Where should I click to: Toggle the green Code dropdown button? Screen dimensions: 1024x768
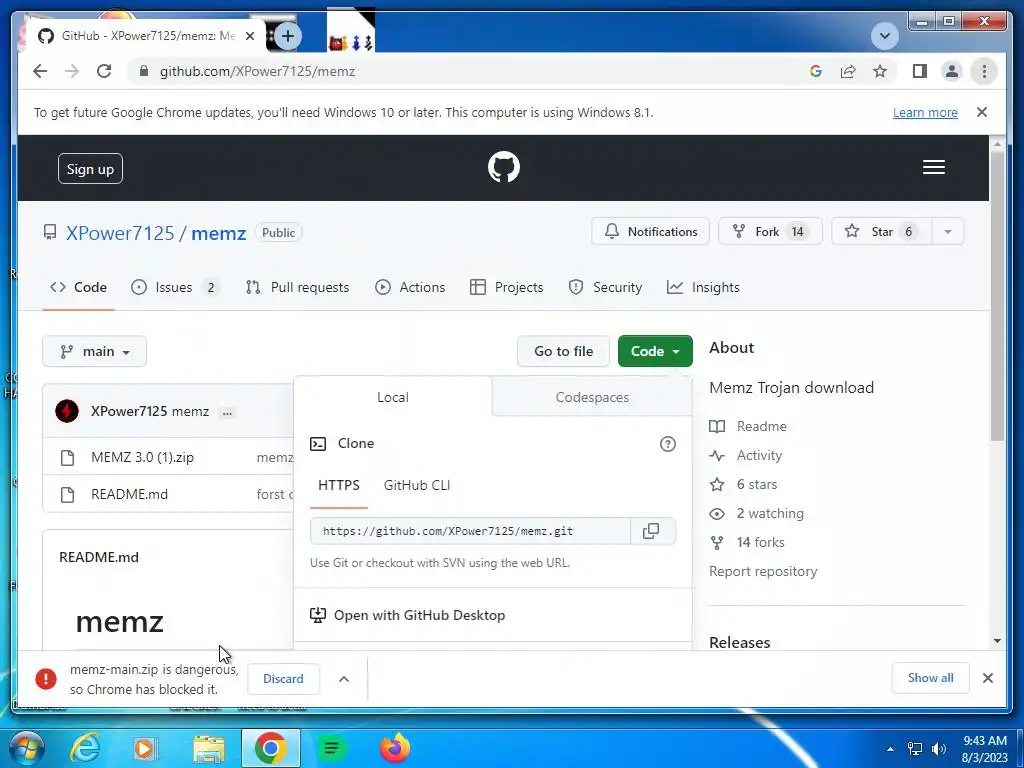click(655, 351)
